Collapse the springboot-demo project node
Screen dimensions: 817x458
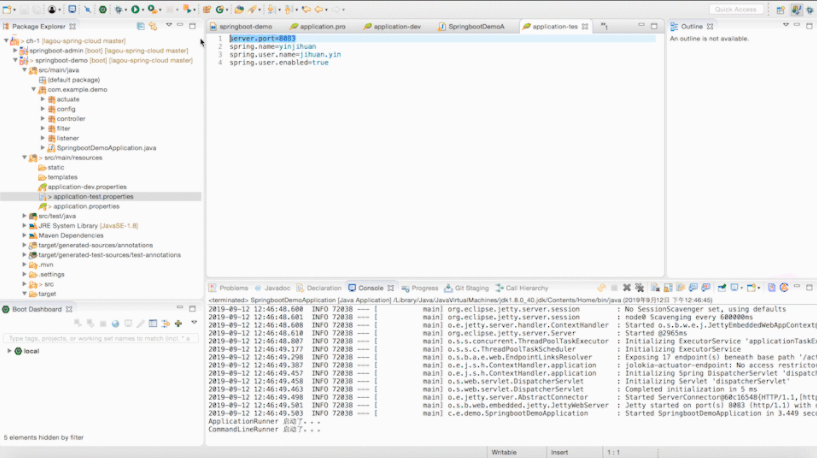point(15,60)
